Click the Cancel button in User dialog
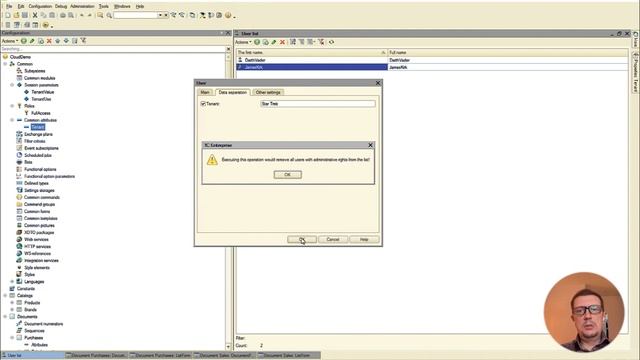 click(x=333, y=239)
